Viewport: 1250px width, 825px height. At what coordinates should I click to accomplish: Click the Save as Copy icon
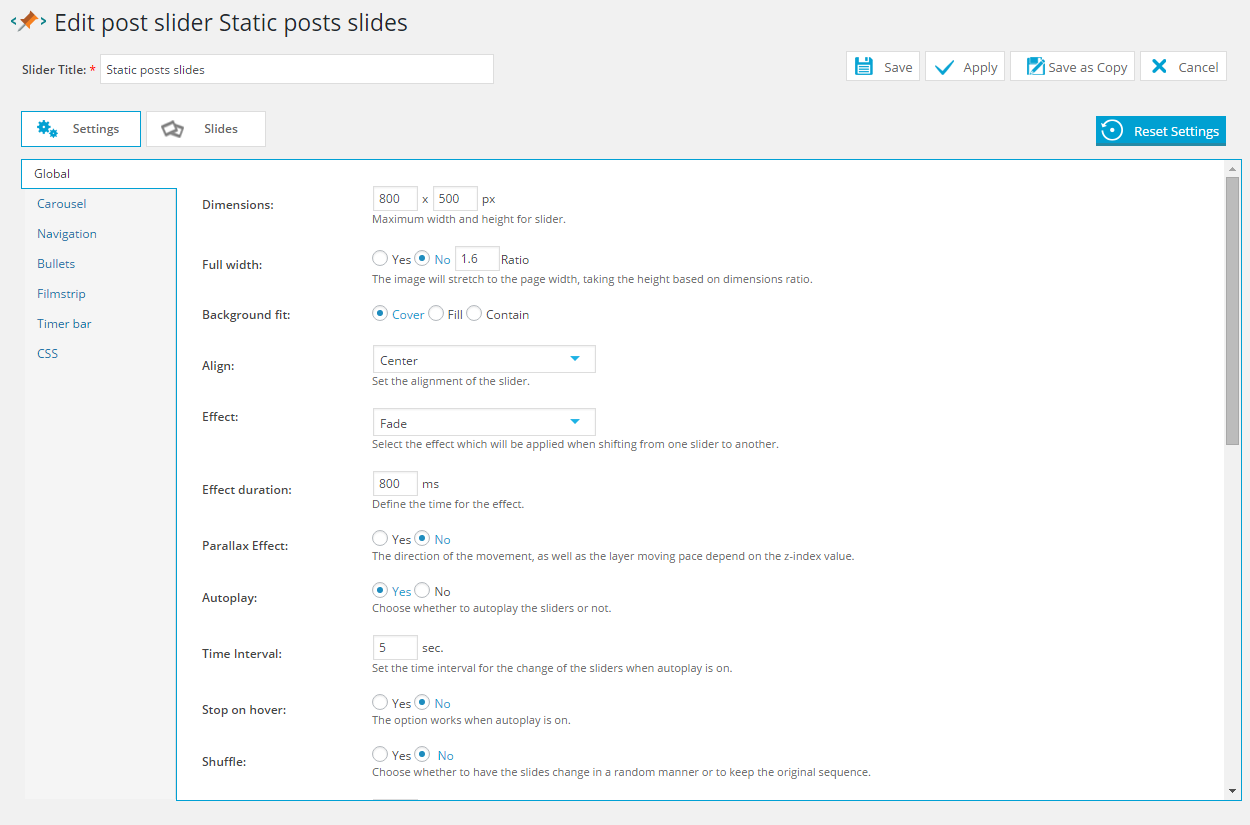(1035, 67)
